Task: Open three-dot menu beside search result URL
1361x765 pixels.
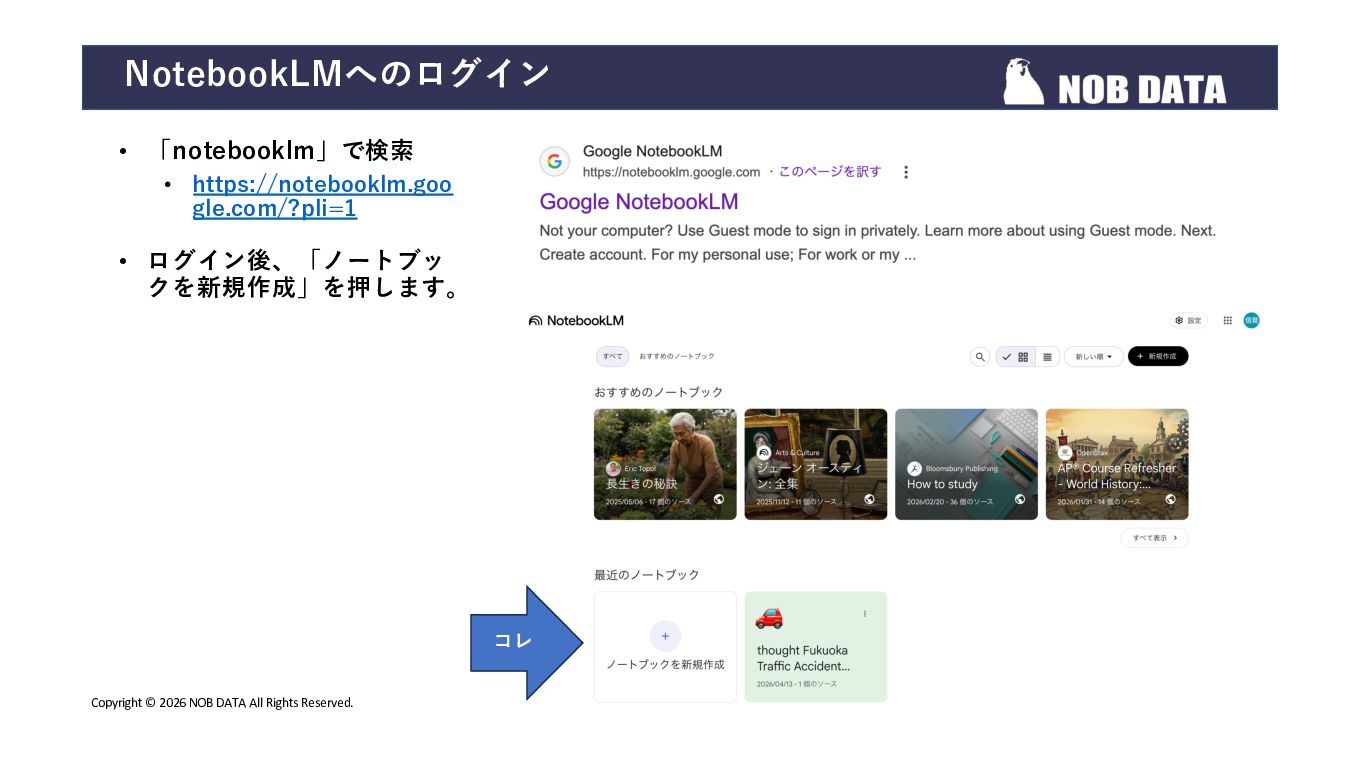Action: point(906,172)
